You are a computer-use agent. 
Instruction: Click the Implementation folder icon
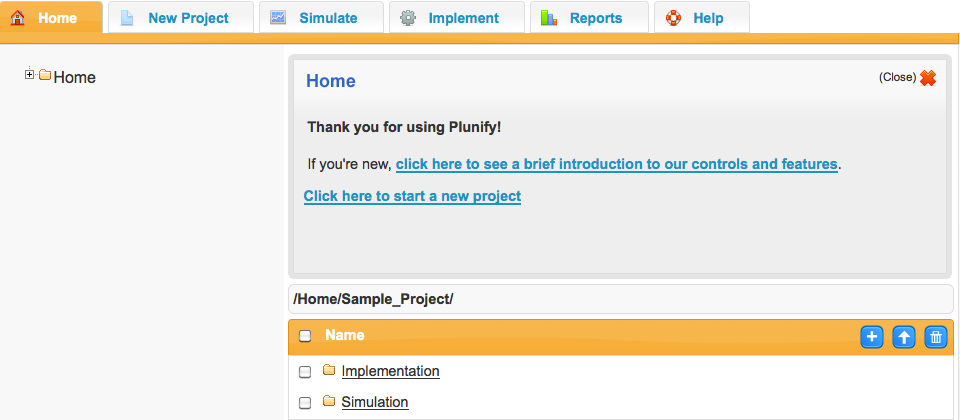pos(329,369)
